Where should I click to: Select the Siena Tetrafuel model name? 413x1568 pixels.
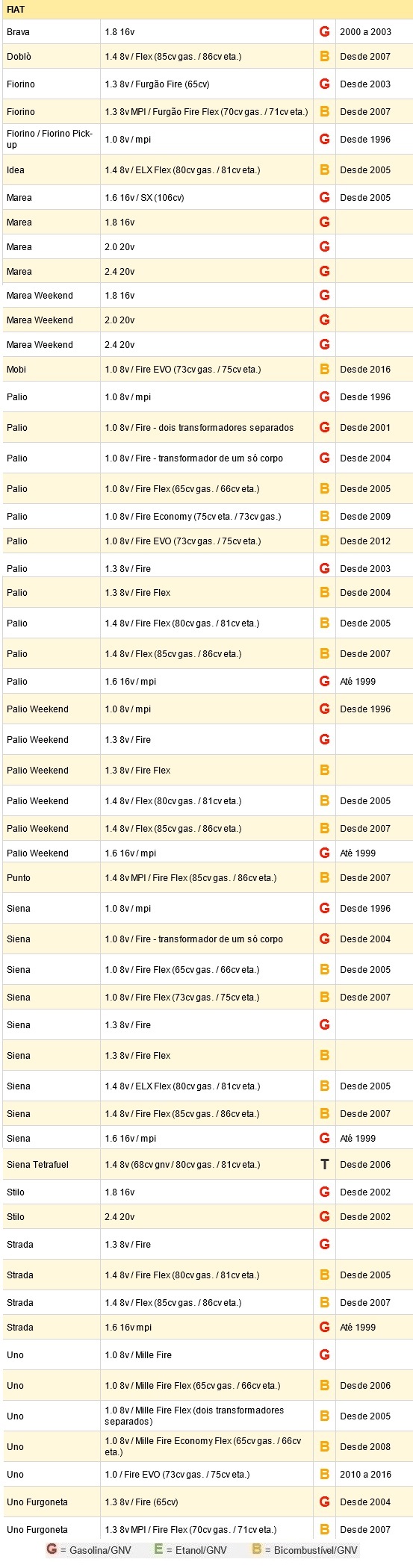(37, 1164)
